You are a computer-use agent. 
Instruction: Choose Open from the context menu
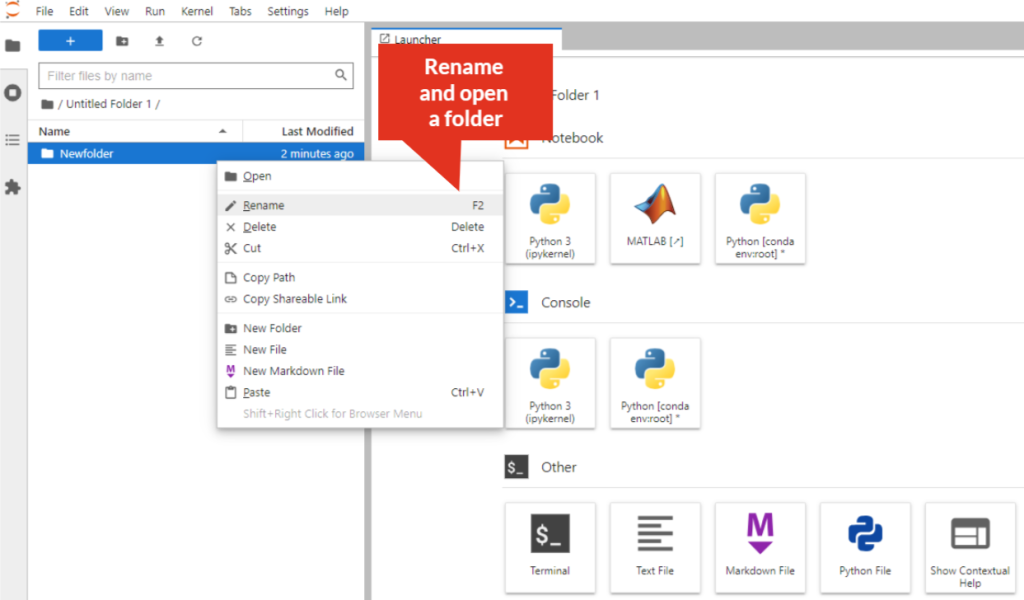pyautogui.click(x=360, y=176)
